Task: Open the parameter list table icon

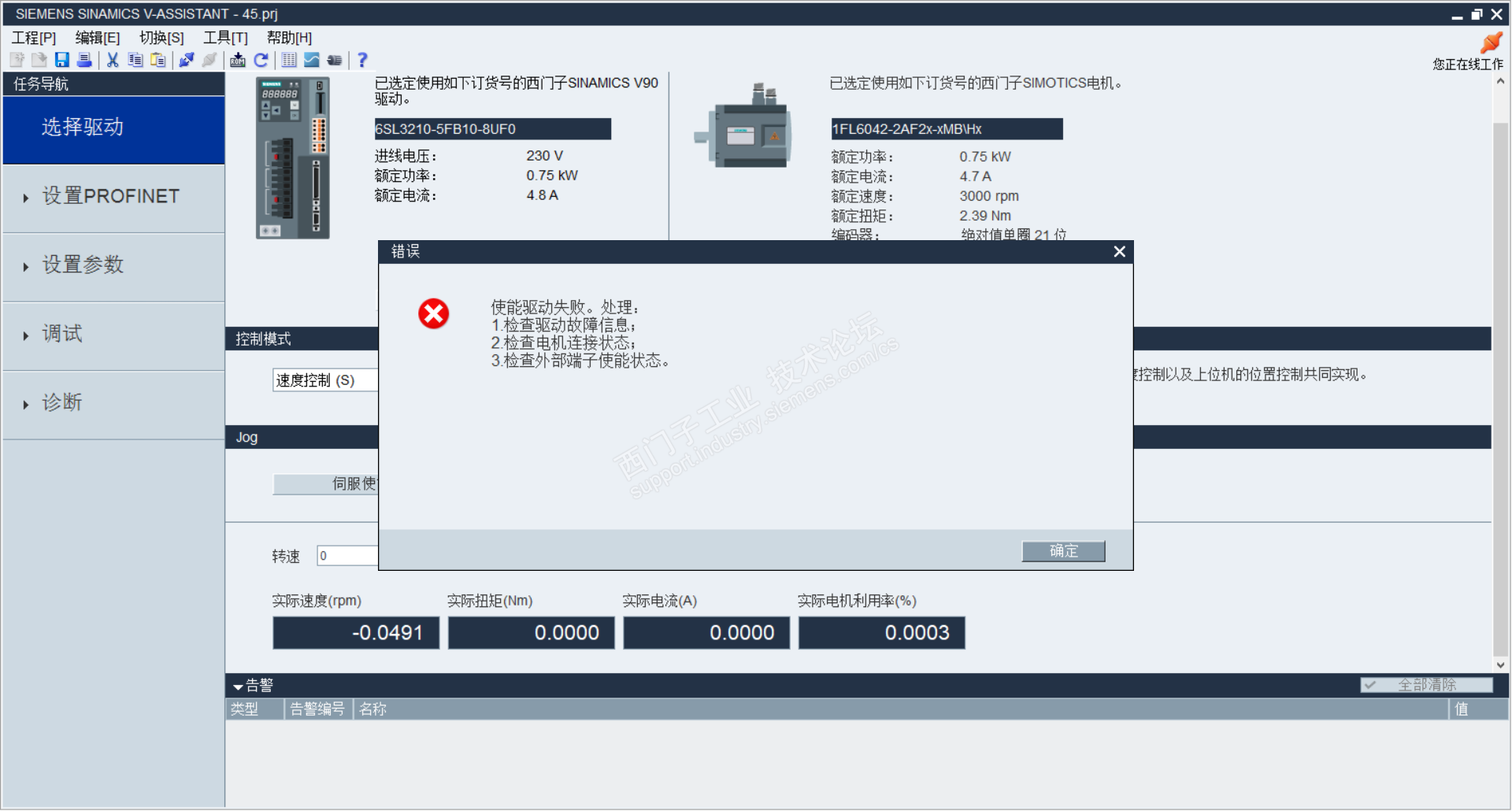Action: click(289, 60)
